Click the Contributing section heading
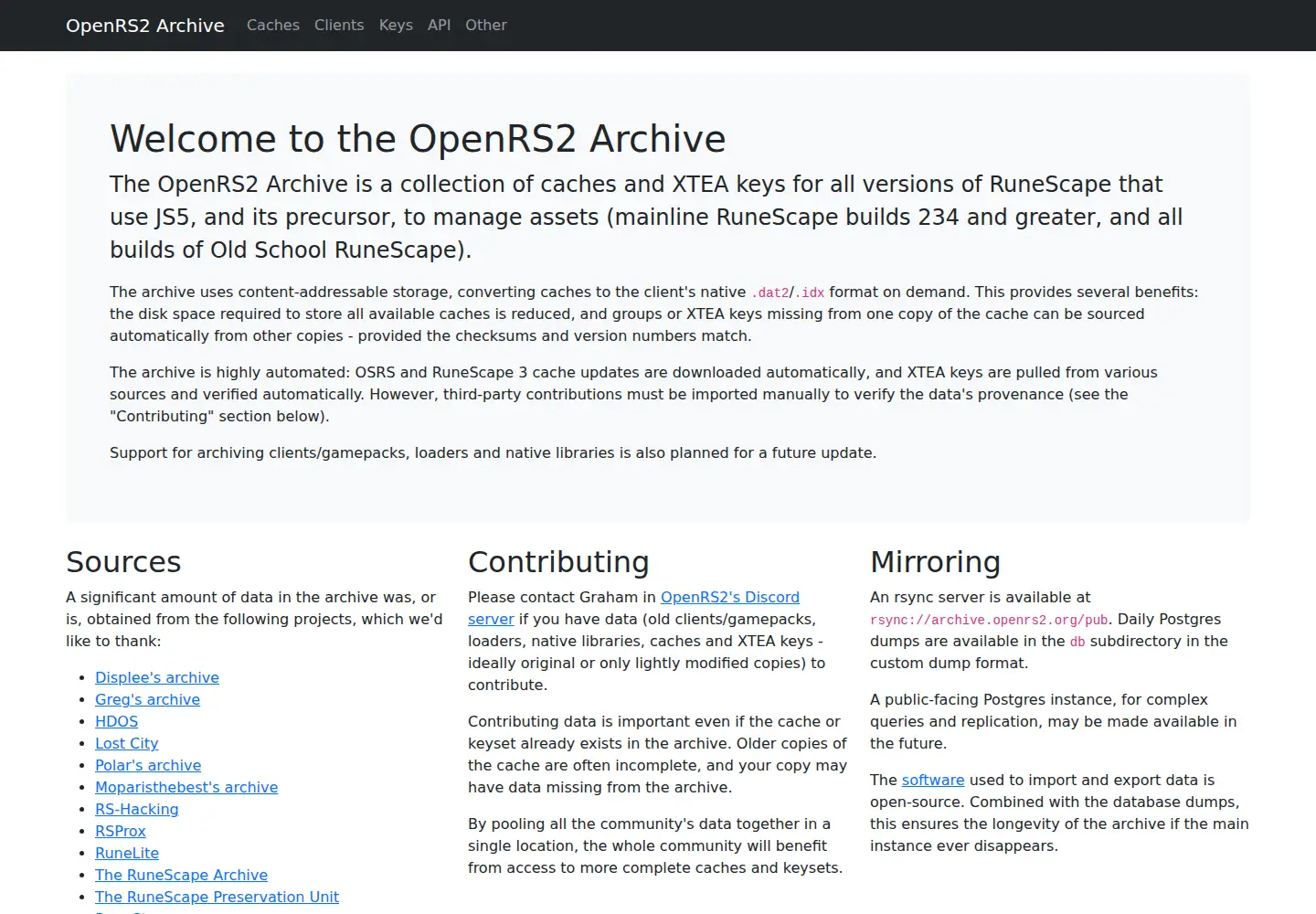Viewport: 1316px width, 914px height. click(x=558, y=561)
